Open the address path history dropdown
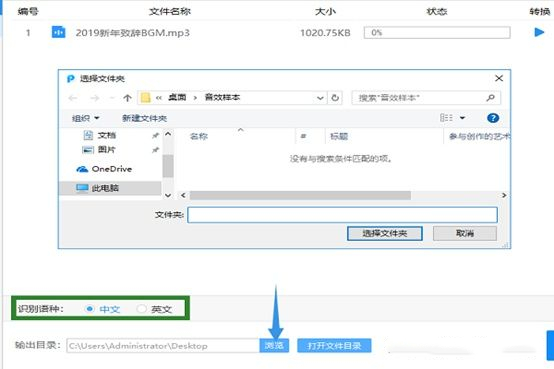The height and width of the screenshot is (369, 554). (320, 98)
